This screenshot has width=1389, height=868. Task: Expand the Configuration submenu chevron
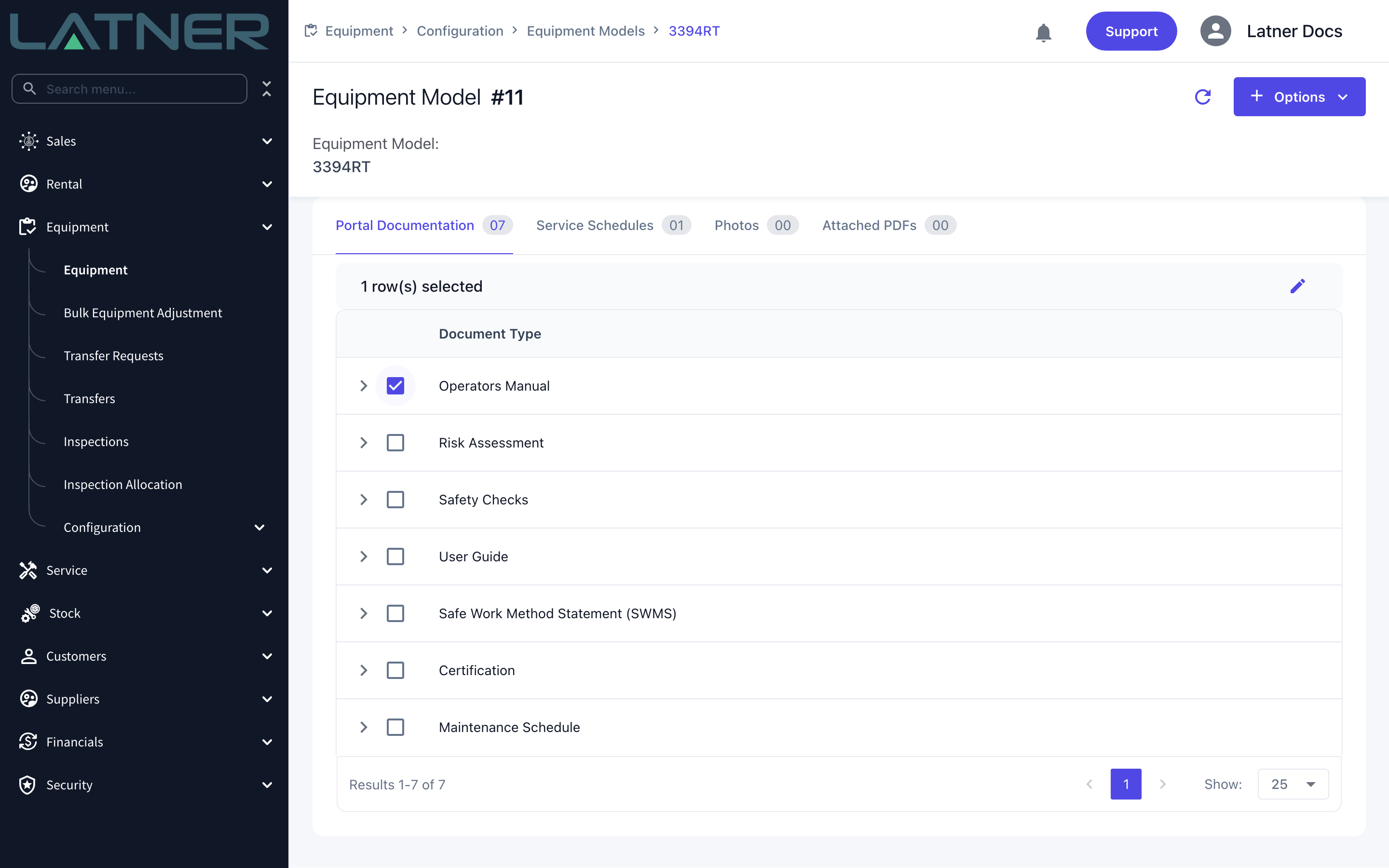[x=259, y=527]
